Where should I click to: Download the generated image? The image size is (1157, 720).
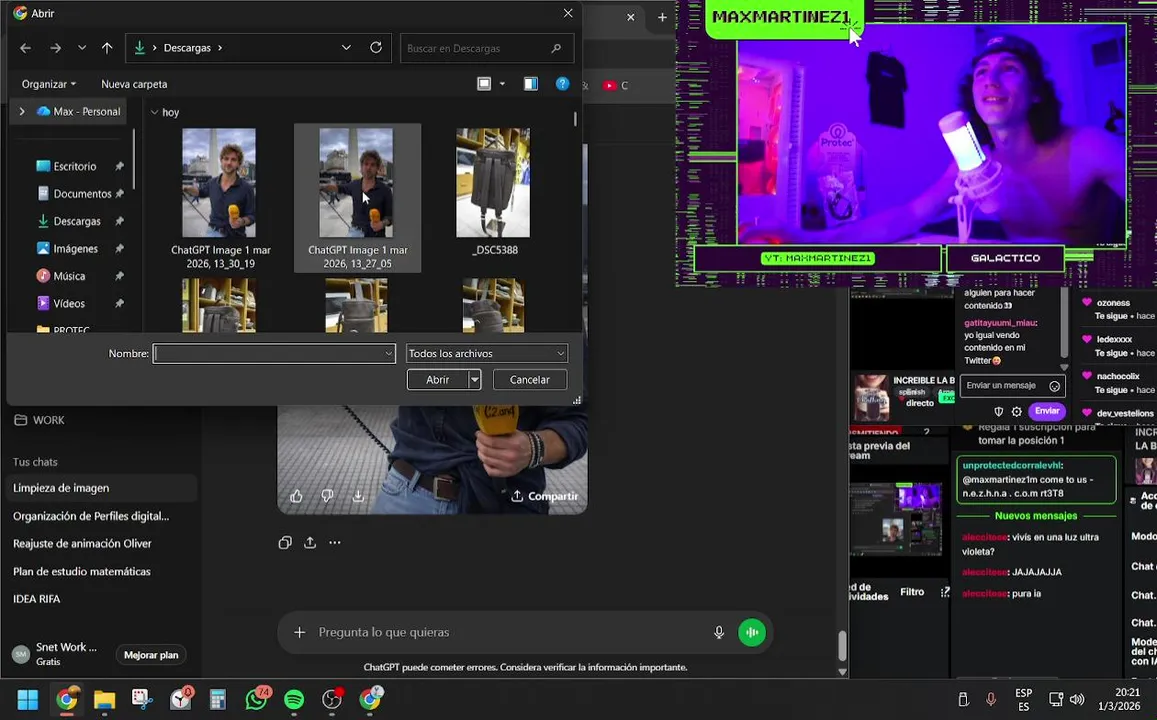[x=358, y=496]
